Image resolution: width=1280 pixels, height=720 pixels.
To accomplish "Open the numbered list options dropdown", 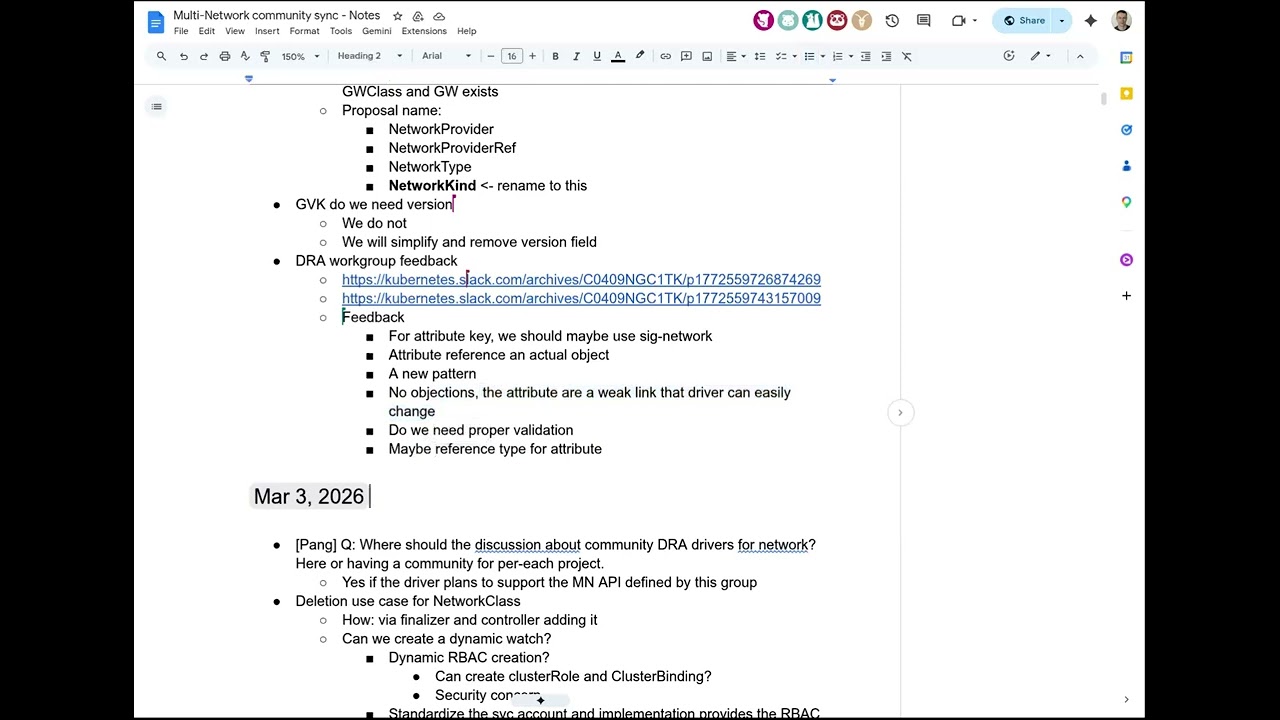I will 841,56.
